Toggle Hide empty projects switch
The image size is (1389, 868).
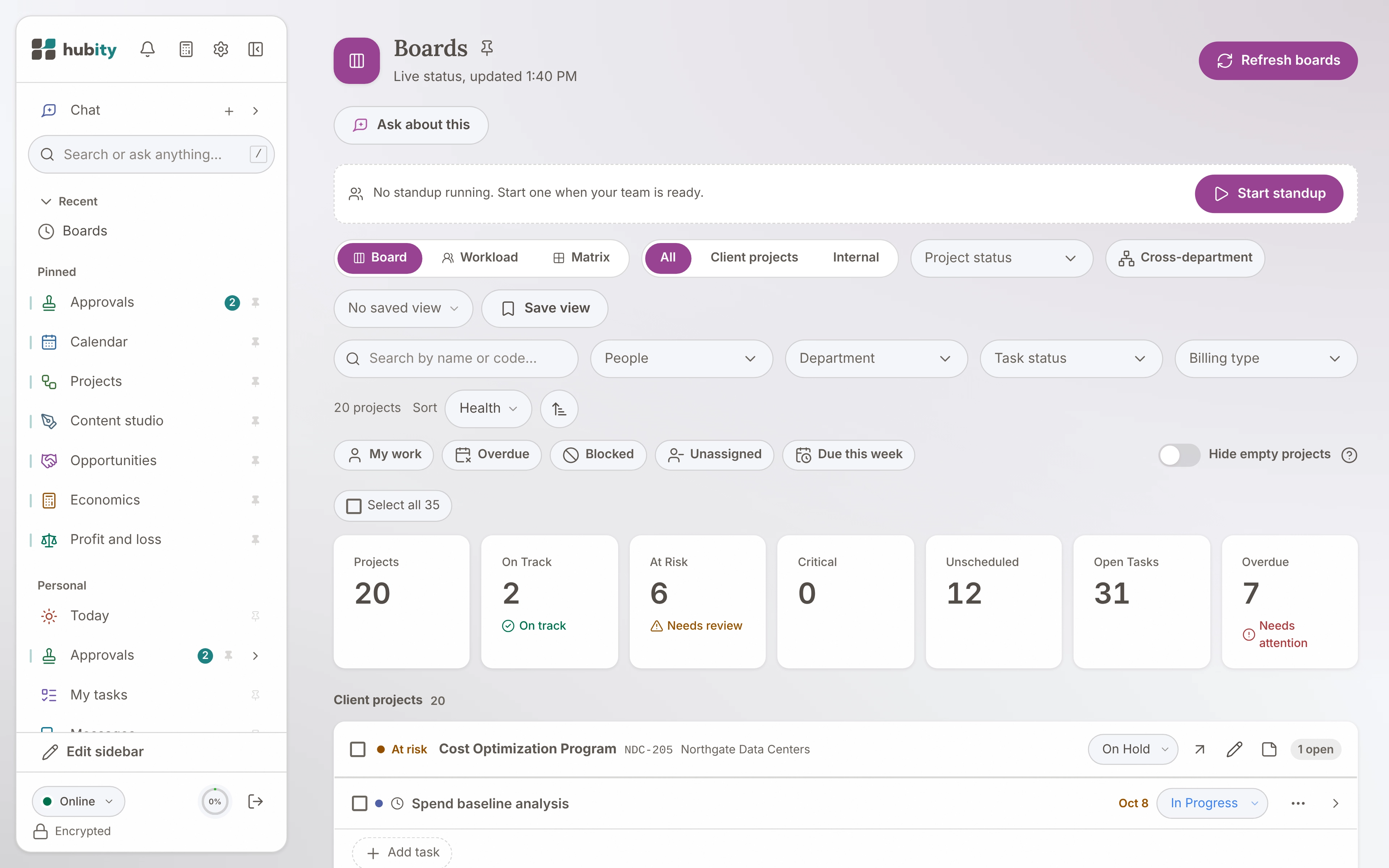[1179, 455]
